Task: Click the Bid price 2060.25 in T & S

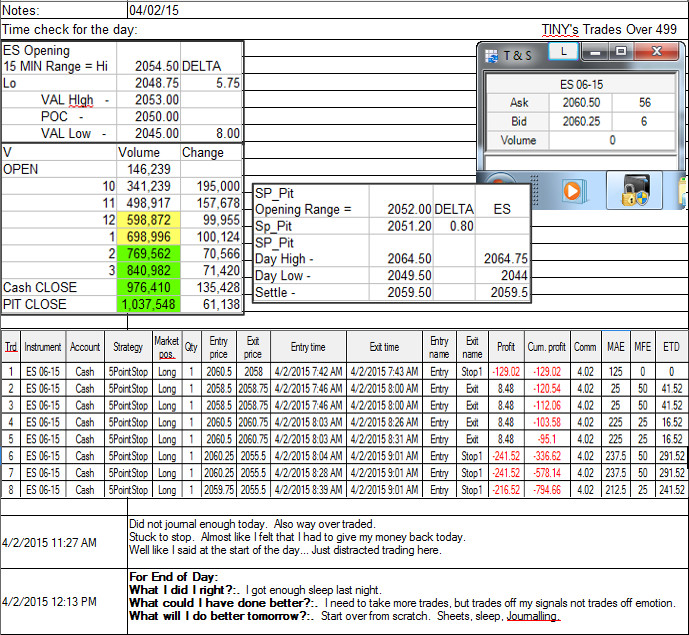Action: pyautogui.click(x=581, y=121)
